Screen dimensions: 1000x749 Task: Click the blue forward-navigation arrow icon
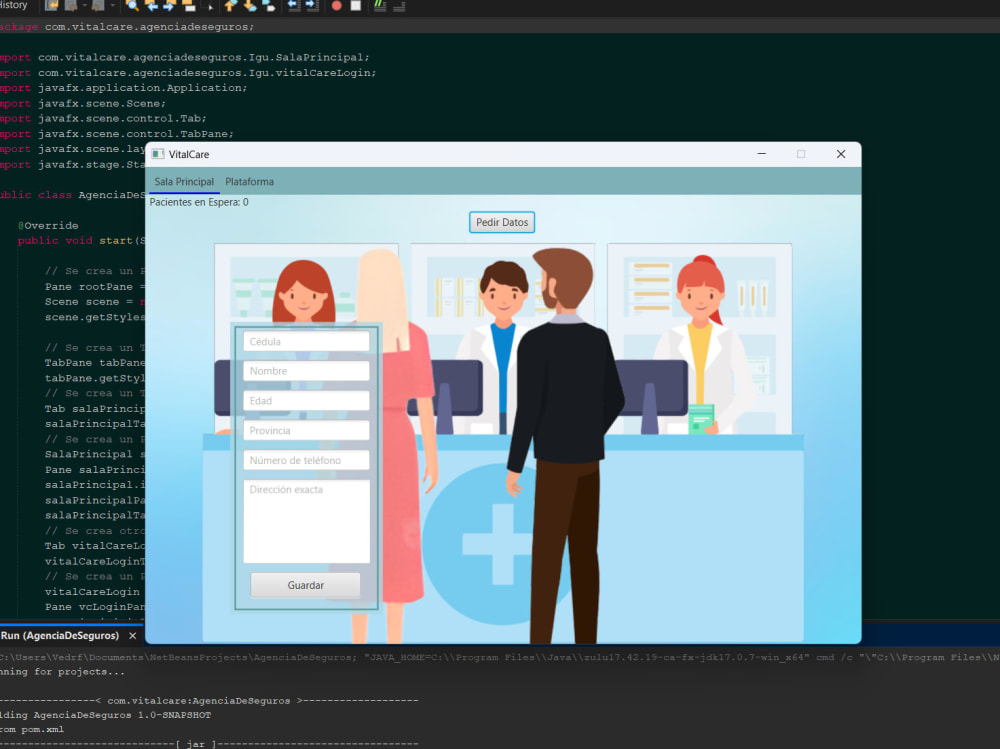[x=170, y=6]
